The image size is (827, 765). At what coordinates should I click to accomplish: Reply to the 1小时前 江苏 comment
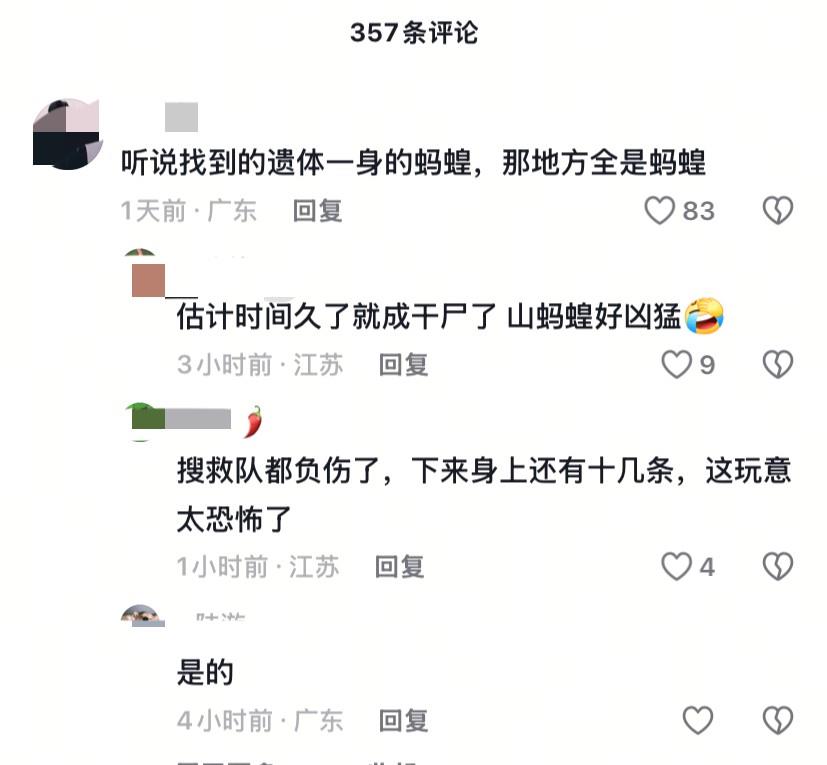tap(399, 567)
